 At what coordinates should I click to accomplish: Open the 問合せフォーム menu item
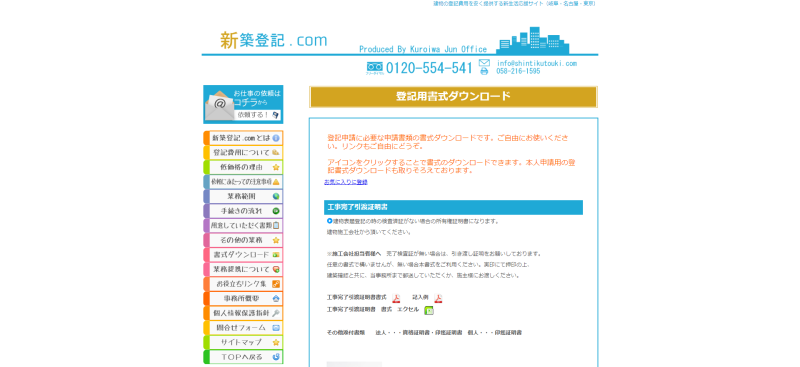point(243,328)
